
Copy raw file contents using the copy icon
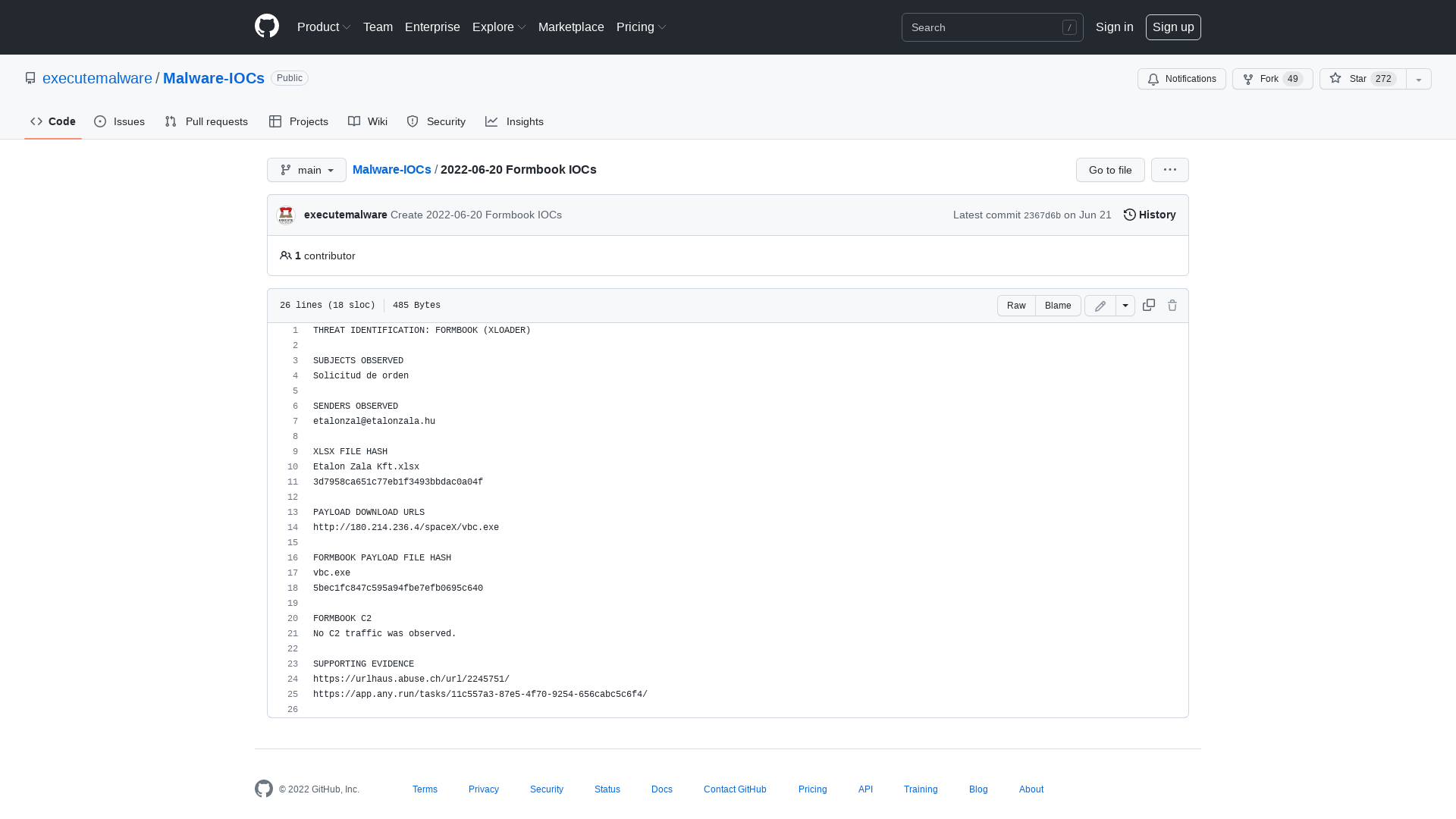click(x=1148, y=305)
